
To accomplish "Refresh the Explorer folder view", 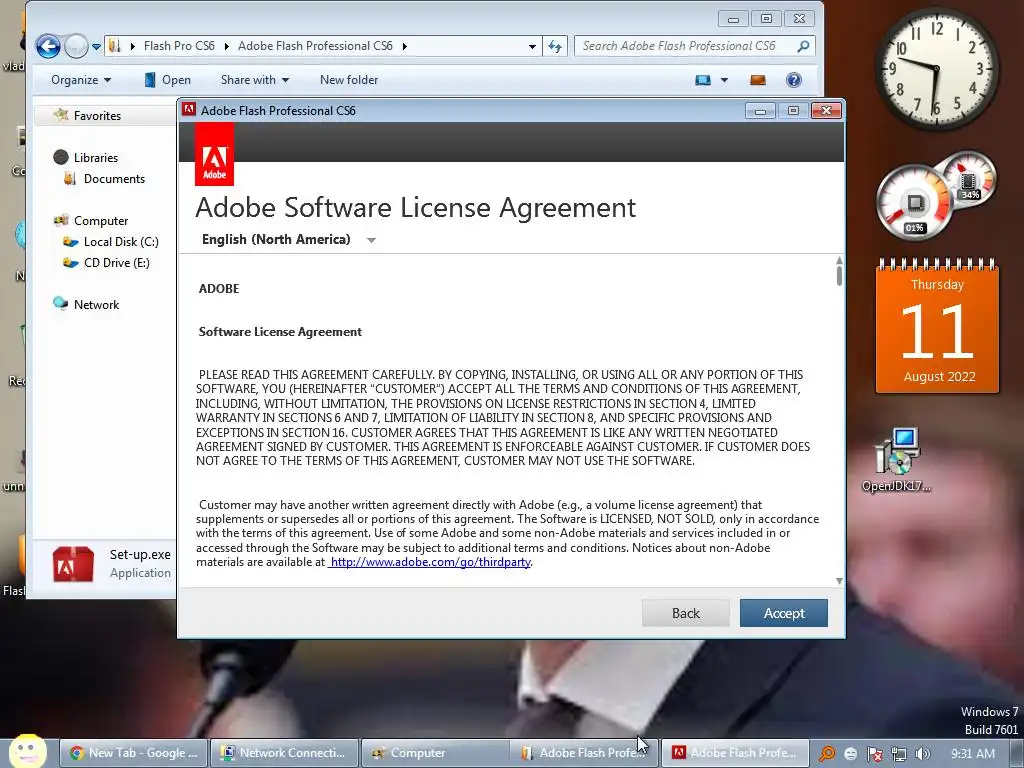I will (555, 46).
